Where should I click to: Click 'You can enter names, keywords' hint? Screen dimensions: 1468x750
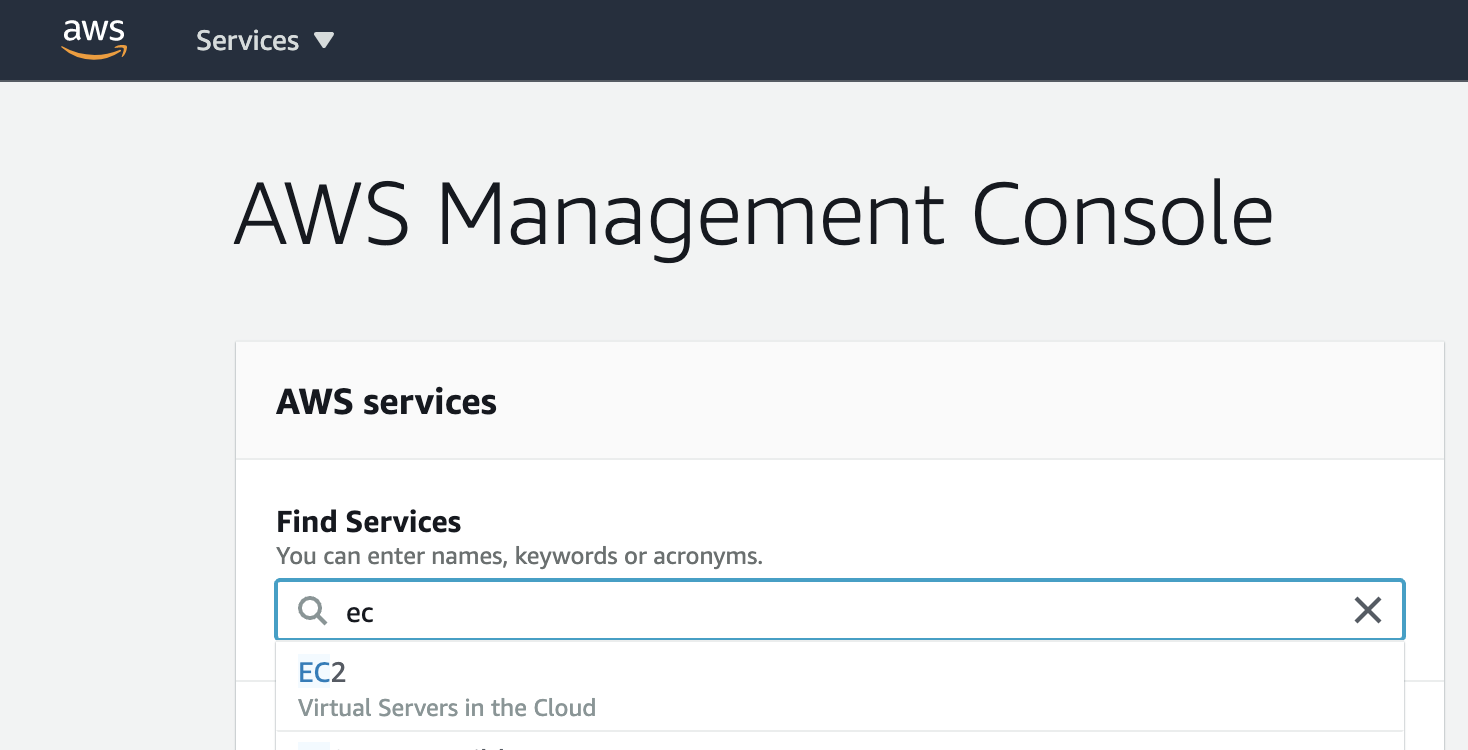pyautogui.click(x=519, y=556)
